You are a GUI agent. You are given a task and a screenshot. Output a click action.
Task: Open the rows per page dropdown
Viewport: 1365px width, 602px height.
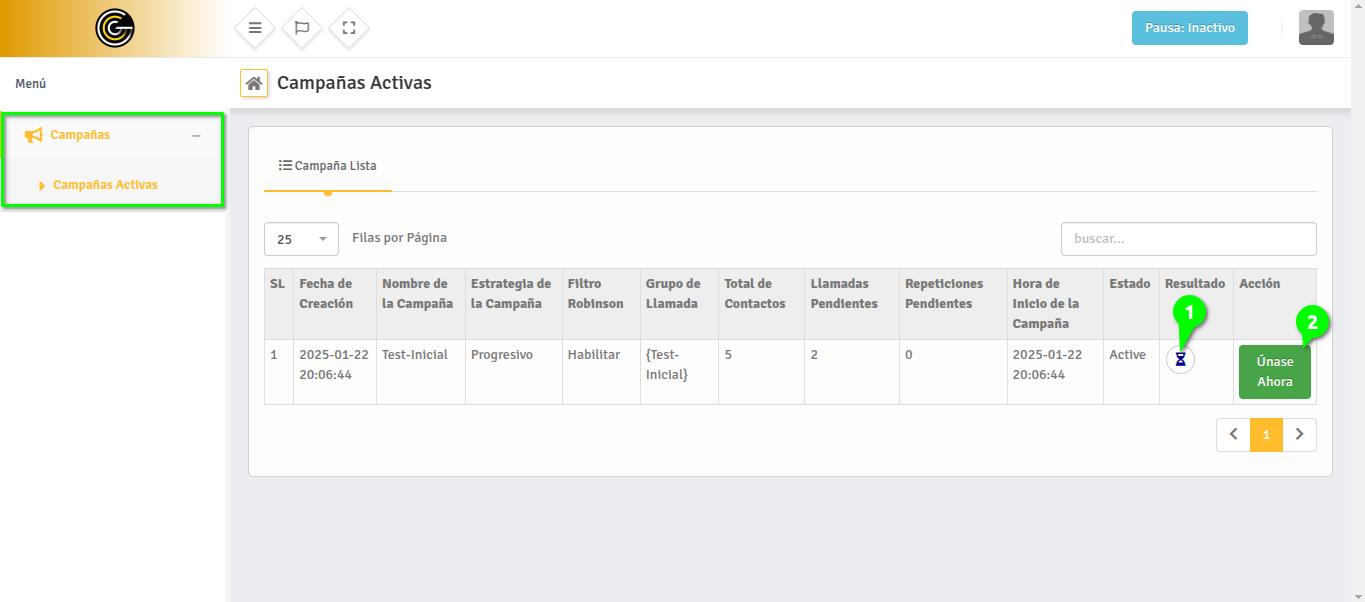tap(301, 239)
